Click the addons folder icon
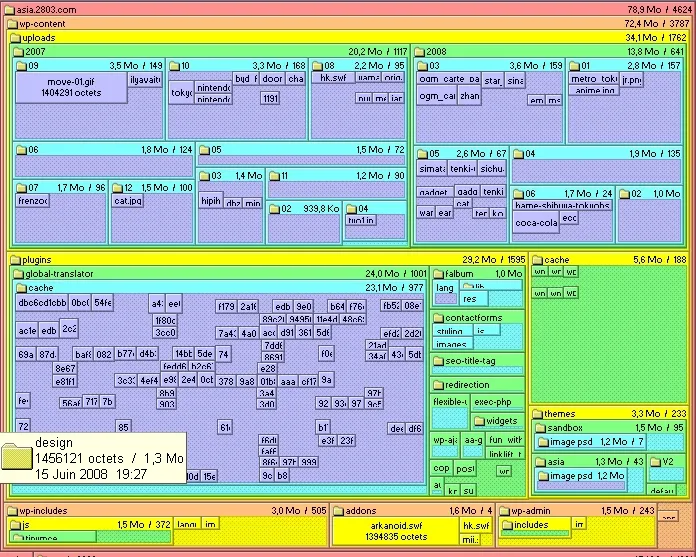The width and height of the screenshot is (696, 557). coord(339,511)
